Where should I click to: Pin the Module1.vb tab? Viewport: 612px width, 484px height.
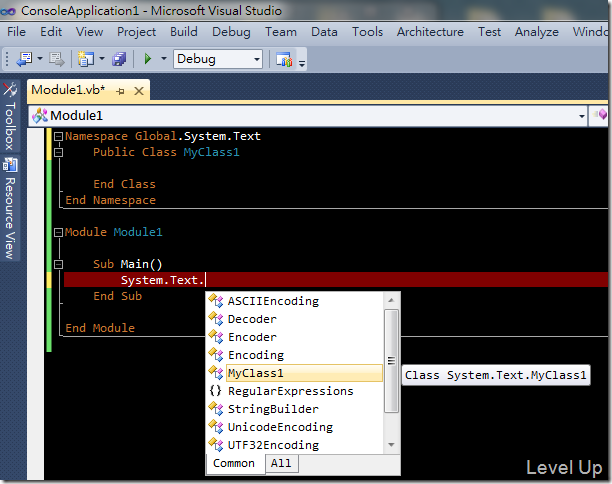(121, 91)
